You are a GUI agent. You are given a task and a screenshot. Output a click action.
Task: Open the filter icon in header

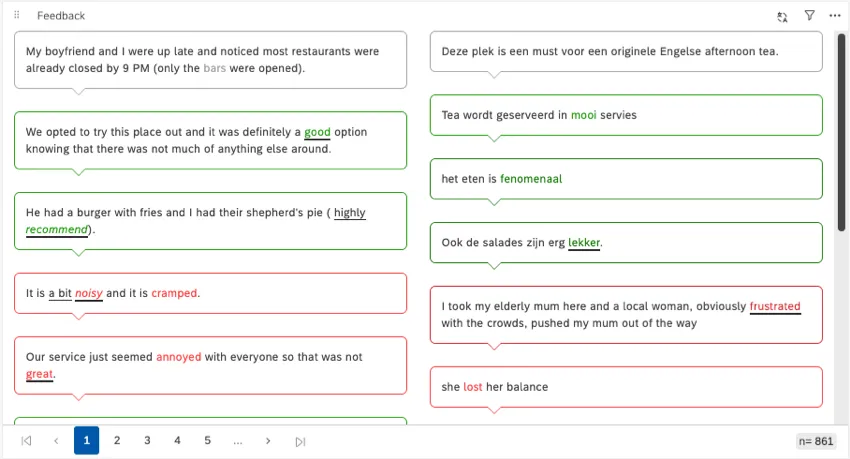(809, 16)
